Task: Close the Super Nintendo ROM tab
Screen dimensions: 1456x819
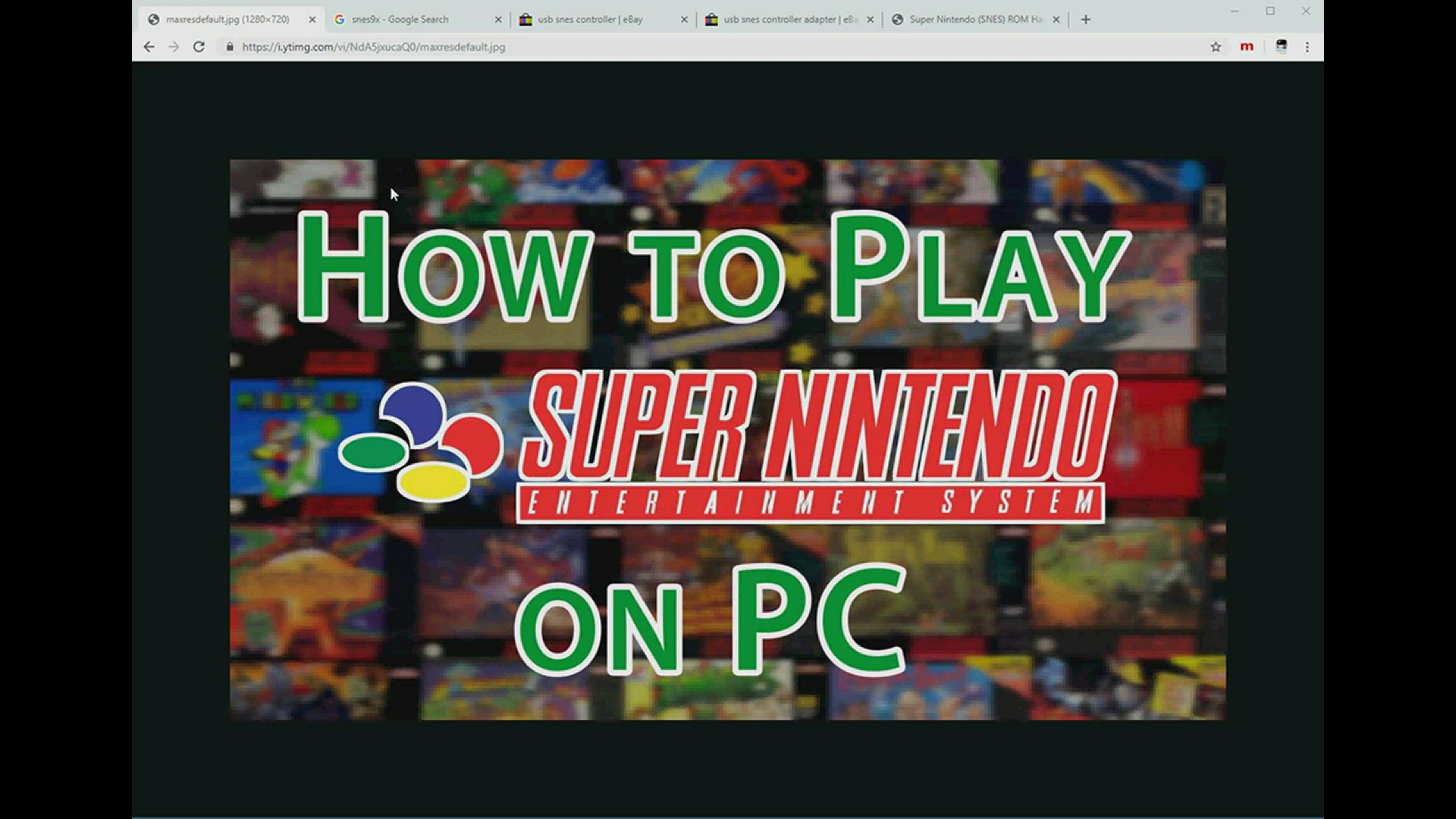Action: point(1056,20)
